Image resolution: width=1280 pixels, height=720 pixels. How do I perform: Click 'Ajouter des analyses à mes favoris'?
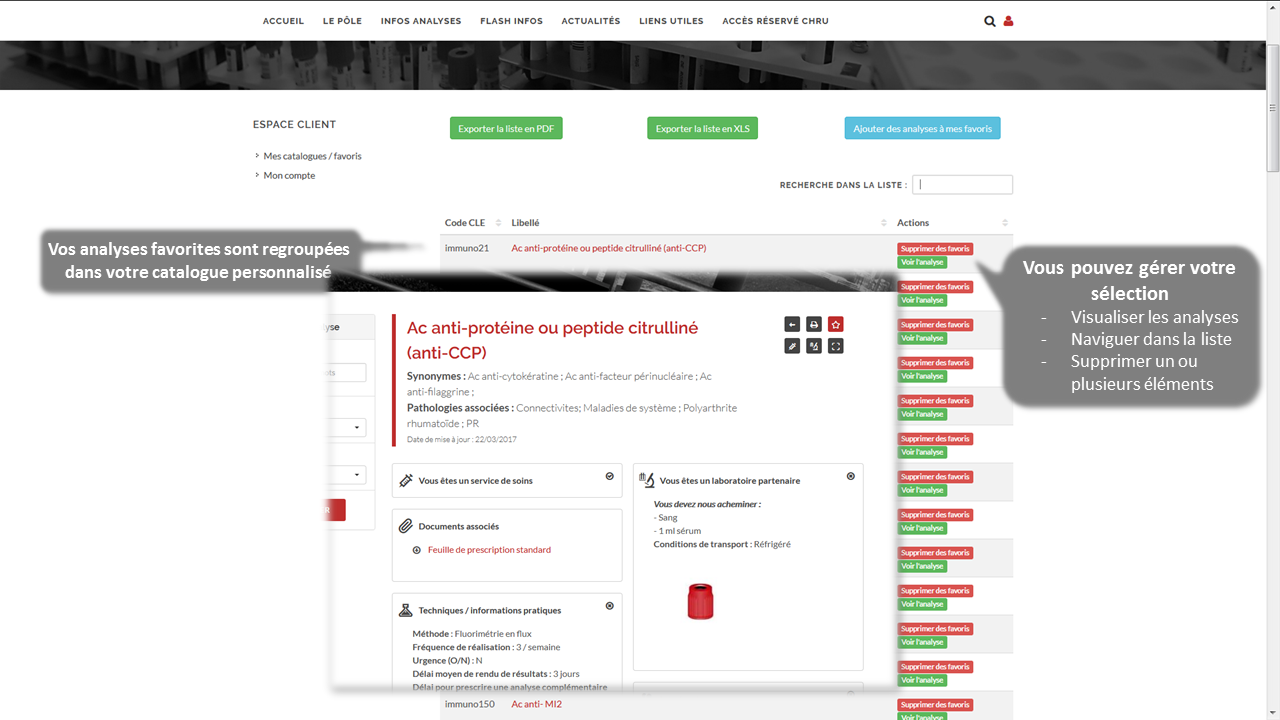[x=922, y=128]
